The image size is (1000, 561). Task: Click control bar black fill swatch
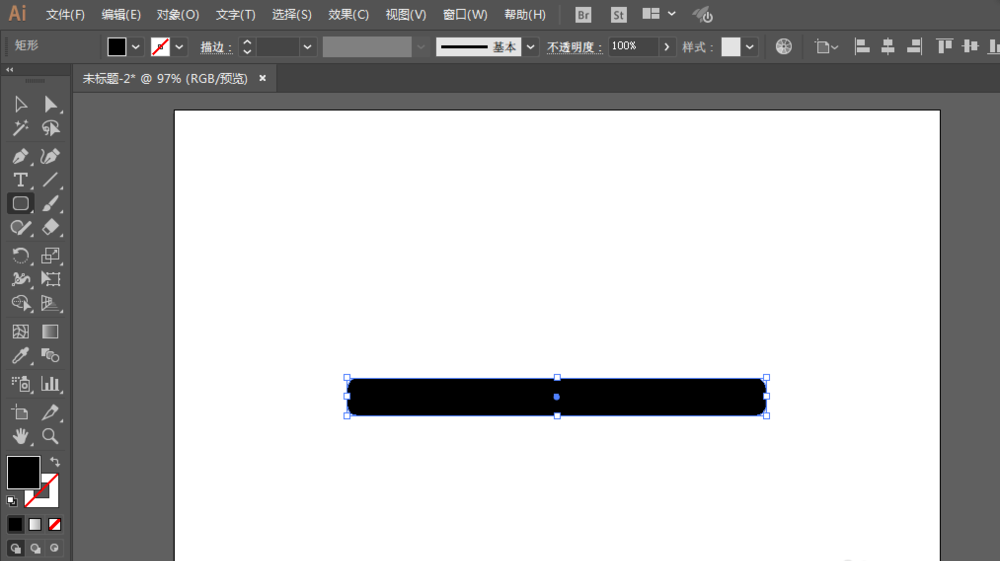(x=117, y=47)
